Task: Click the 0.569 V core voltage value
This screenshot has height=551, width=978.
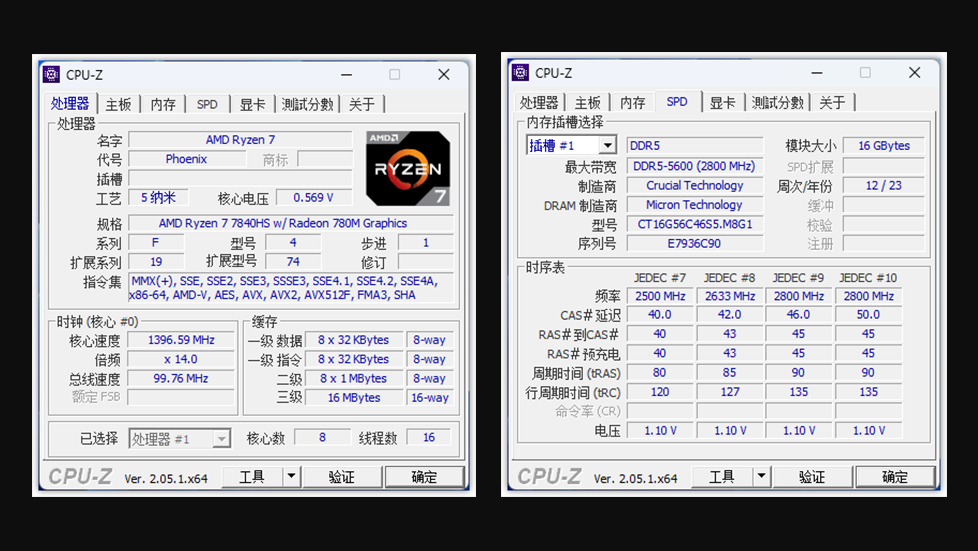Action: pos(314,198)
